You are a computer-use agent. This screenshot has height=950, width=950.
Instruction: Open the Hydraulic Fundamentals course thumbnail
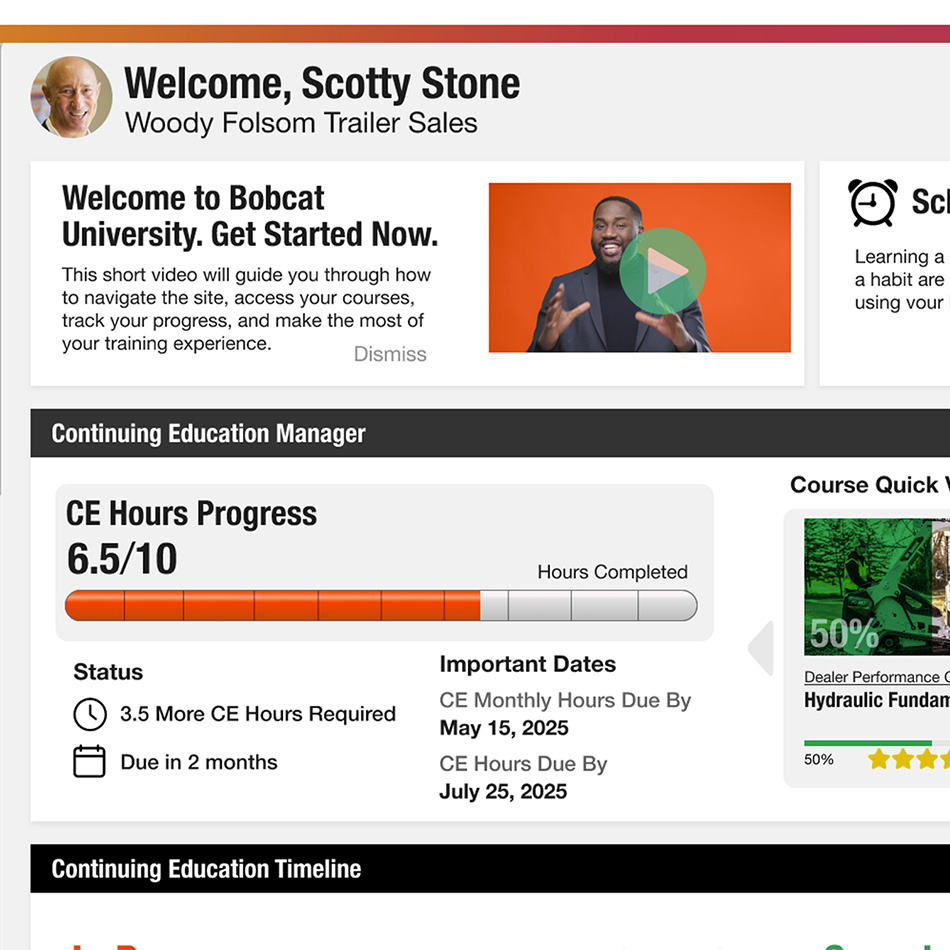coord(876,586)
